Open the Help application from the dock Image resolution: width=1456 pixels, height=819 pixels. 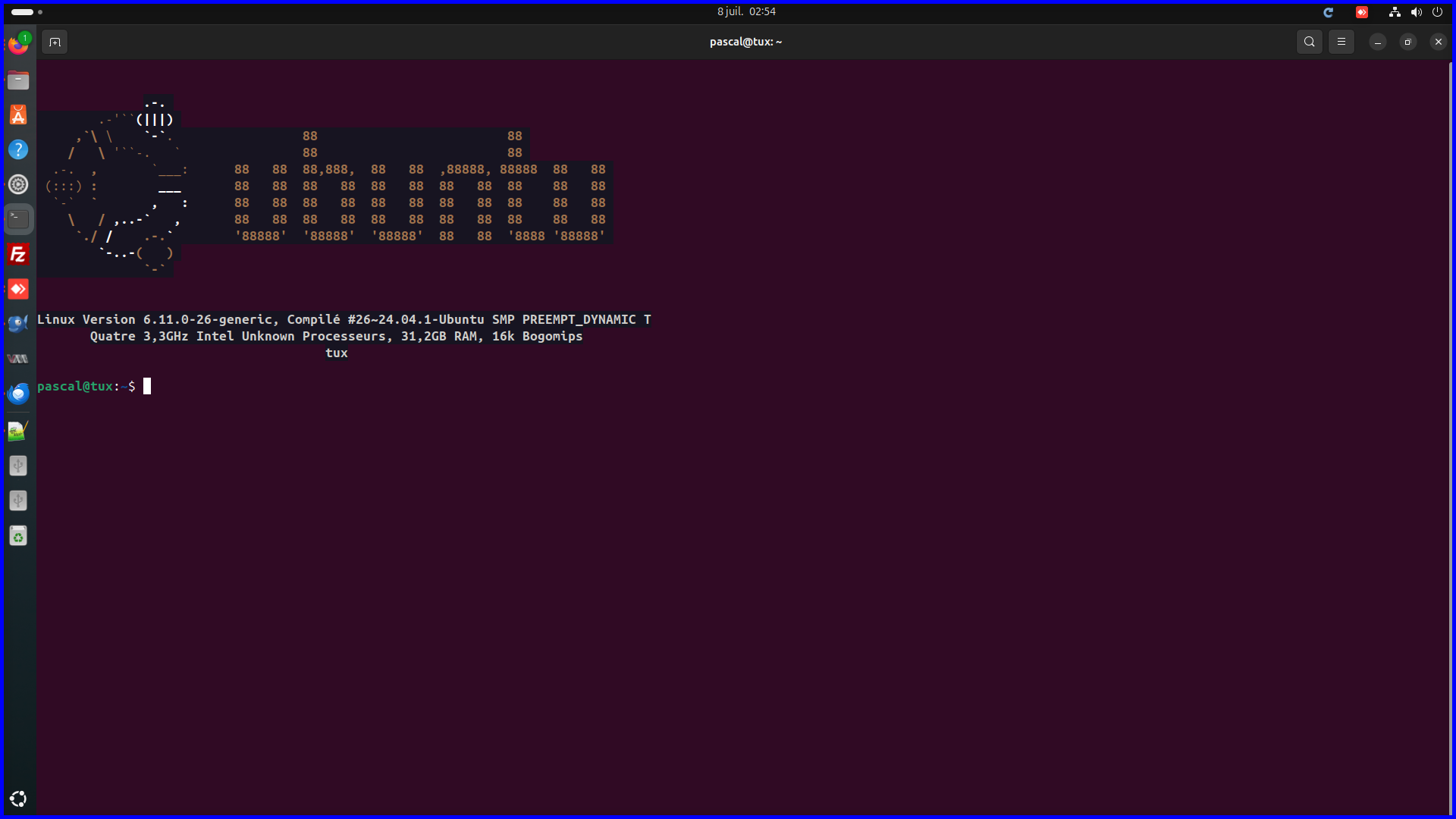pyautogui.click(x=18, y=149)
